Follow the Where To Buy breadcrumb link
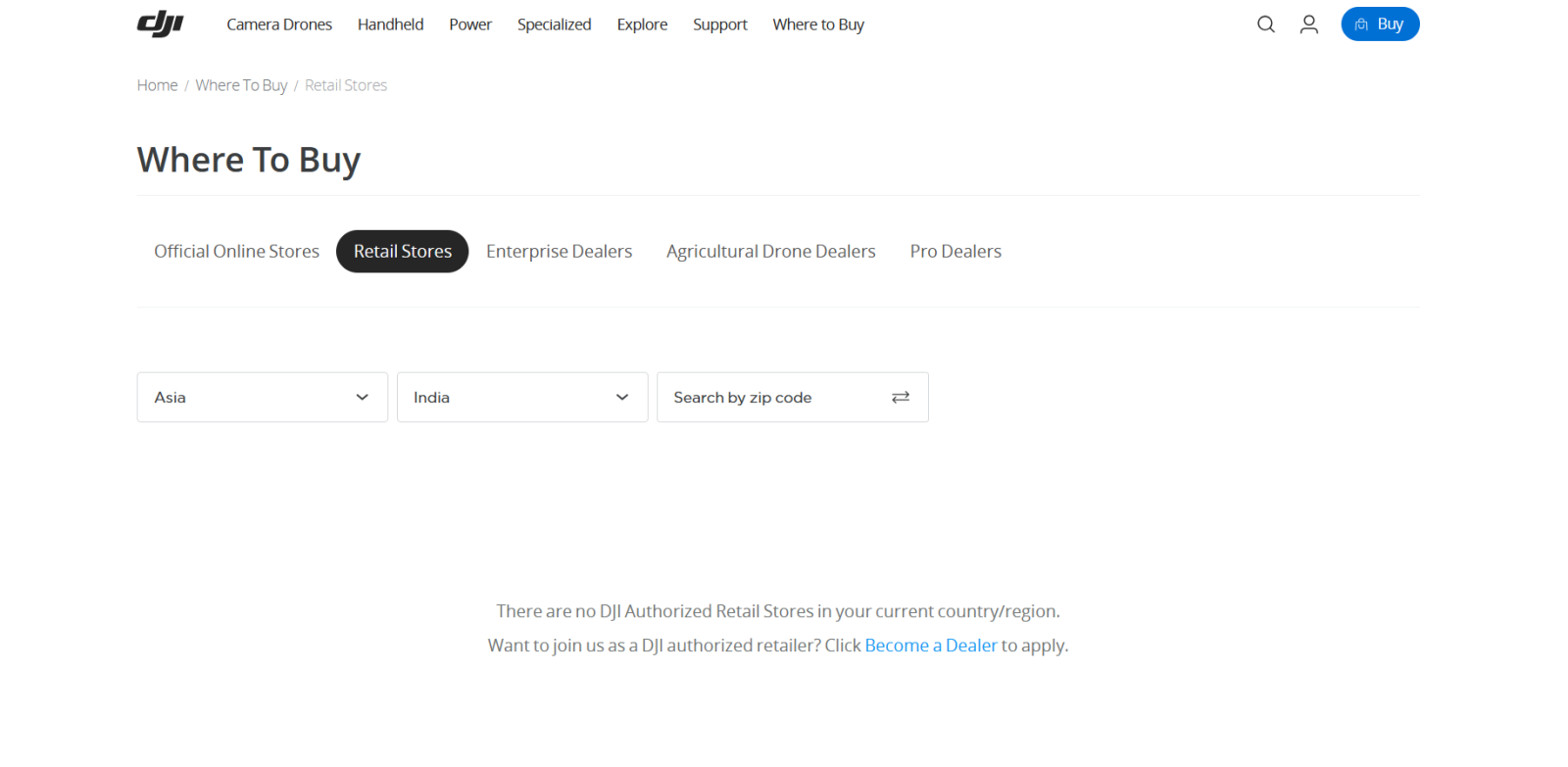The image size is (1568, 767). (x=241, y=85)
